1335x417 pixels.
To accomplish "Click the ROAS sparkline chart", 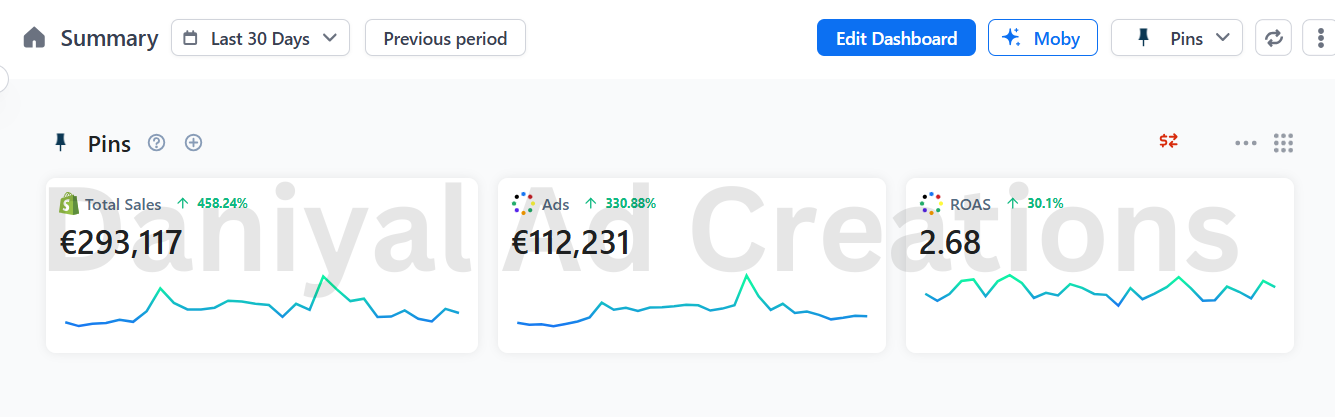I will 1099,291.
